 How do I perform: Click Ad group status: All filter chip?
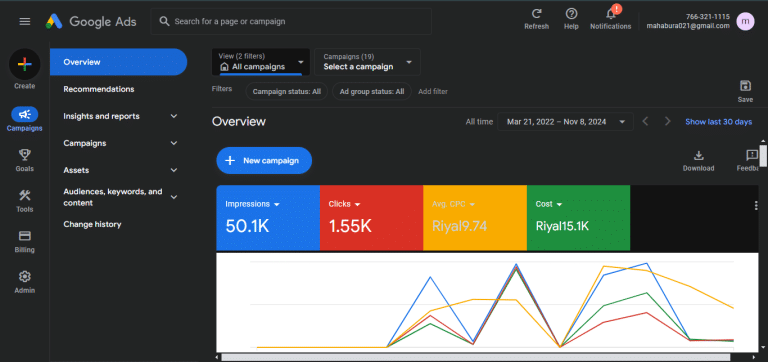pyautogui.click(x=372, y=92)
